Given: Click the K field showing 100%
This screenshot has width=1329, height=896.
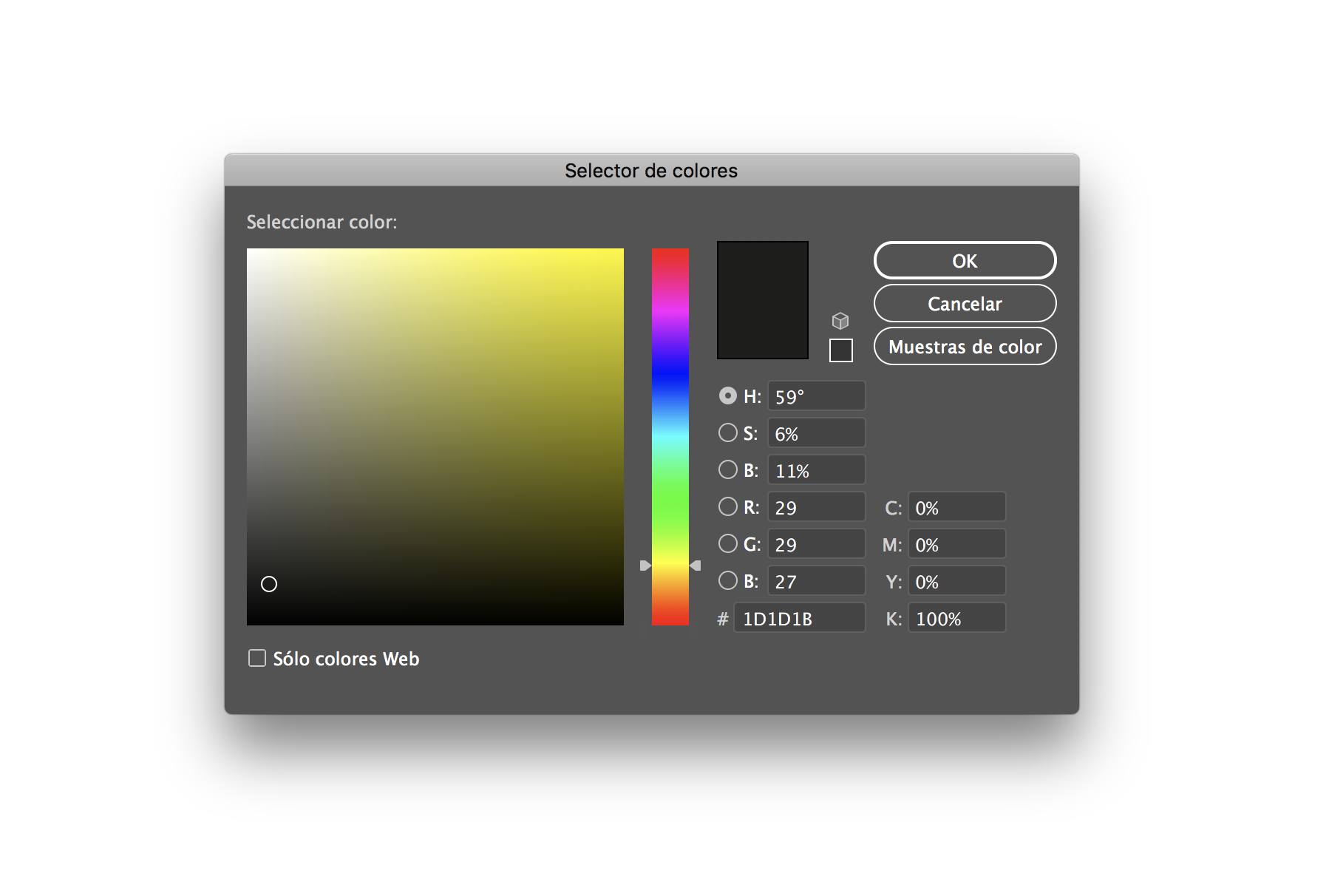Looking at the screenshot, I should 956,617.
